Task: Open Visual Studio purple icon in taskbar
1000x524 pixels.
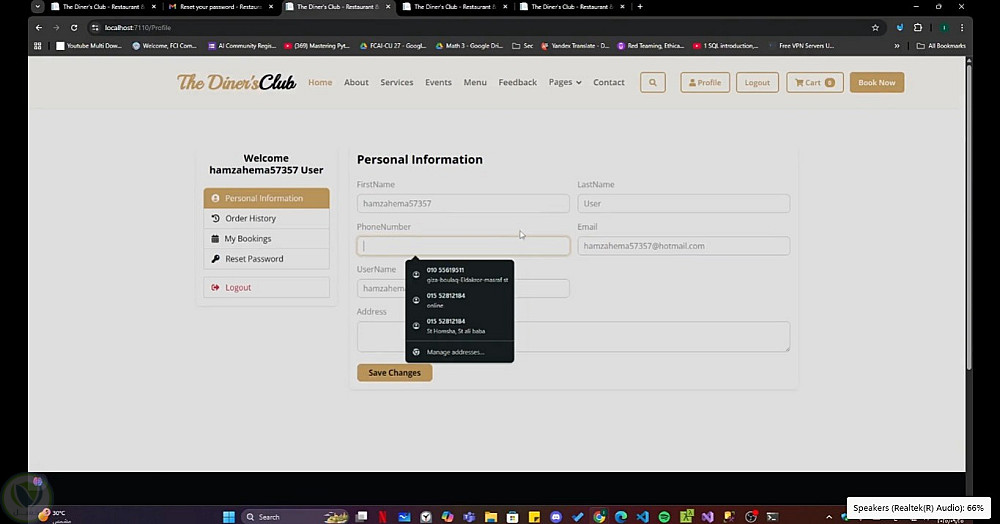Action: point(707,516)
